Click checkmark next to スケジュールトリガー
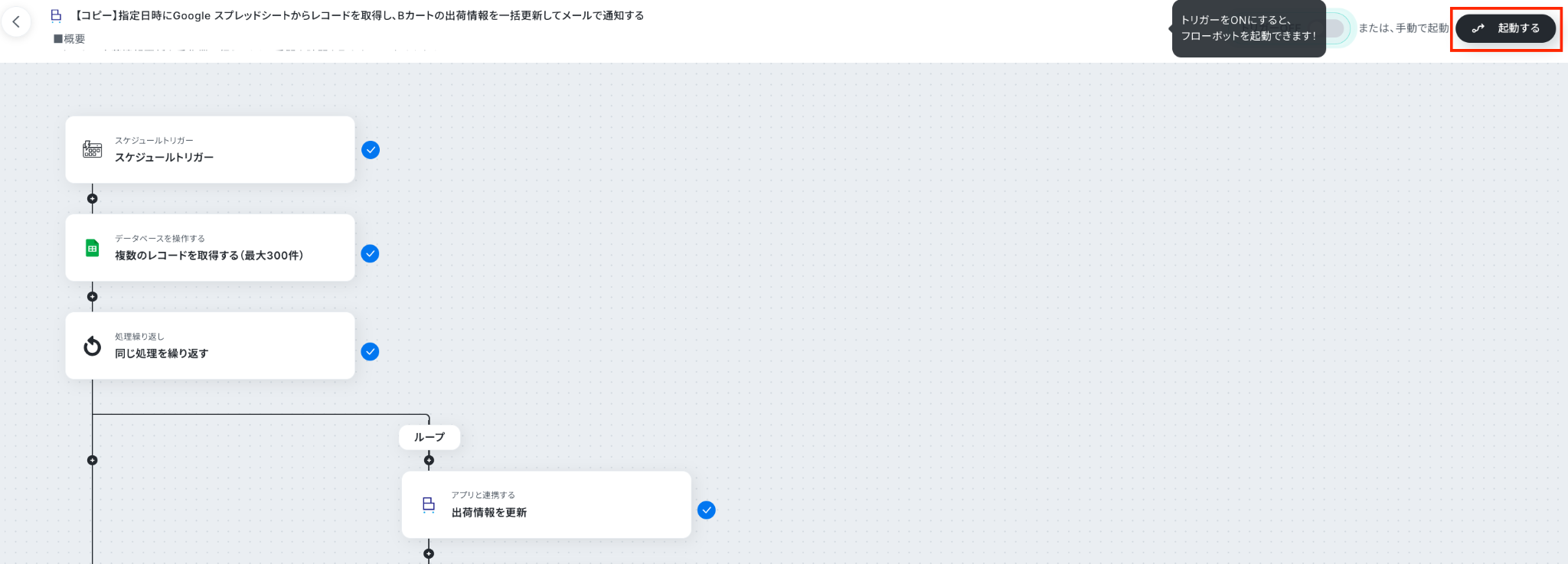Viewport: 1568px width, 564px height. click(371, 149)
